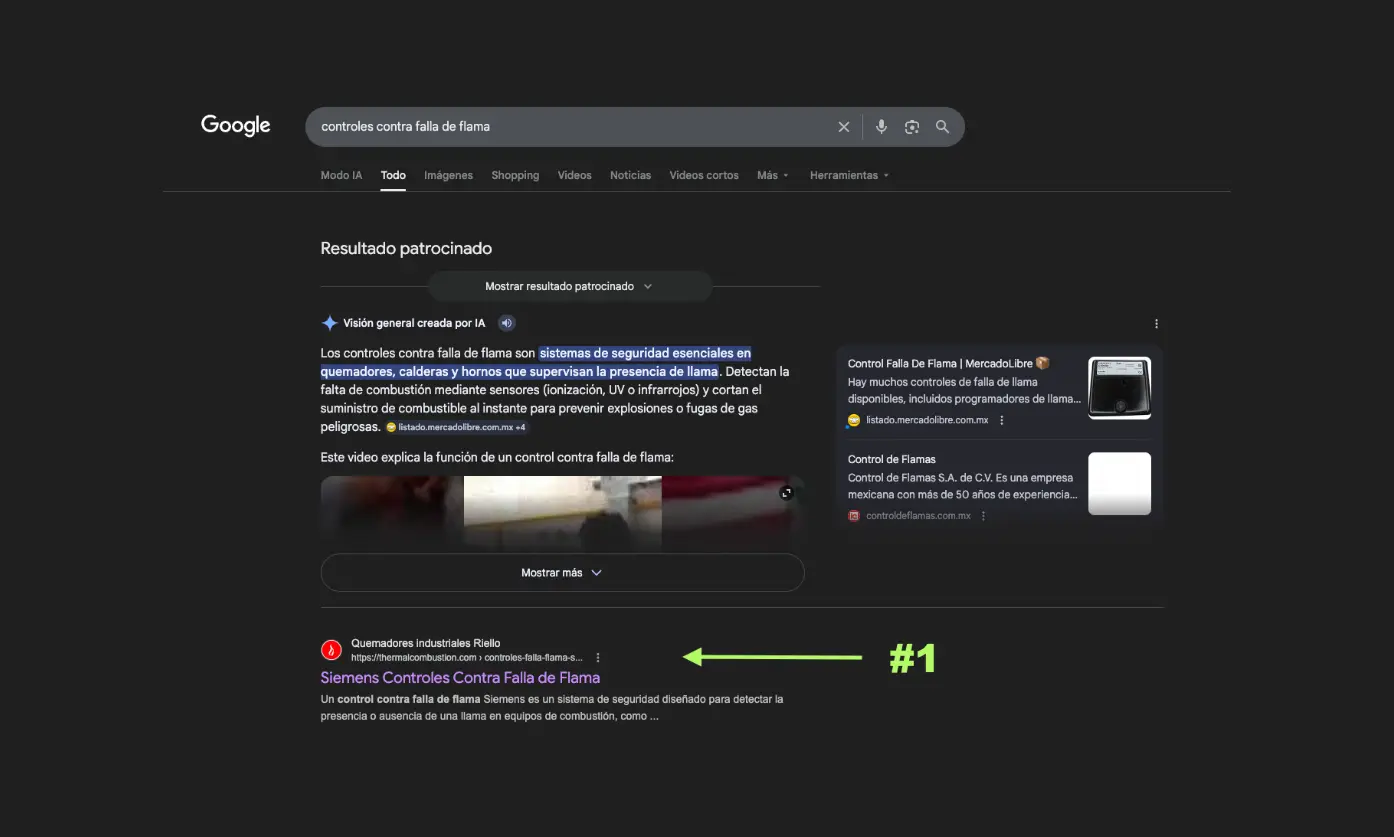This screenshot has width=1394, height=837.
Task: Open three-dot menu for thermalcombustion.com result
Action: 598,658
